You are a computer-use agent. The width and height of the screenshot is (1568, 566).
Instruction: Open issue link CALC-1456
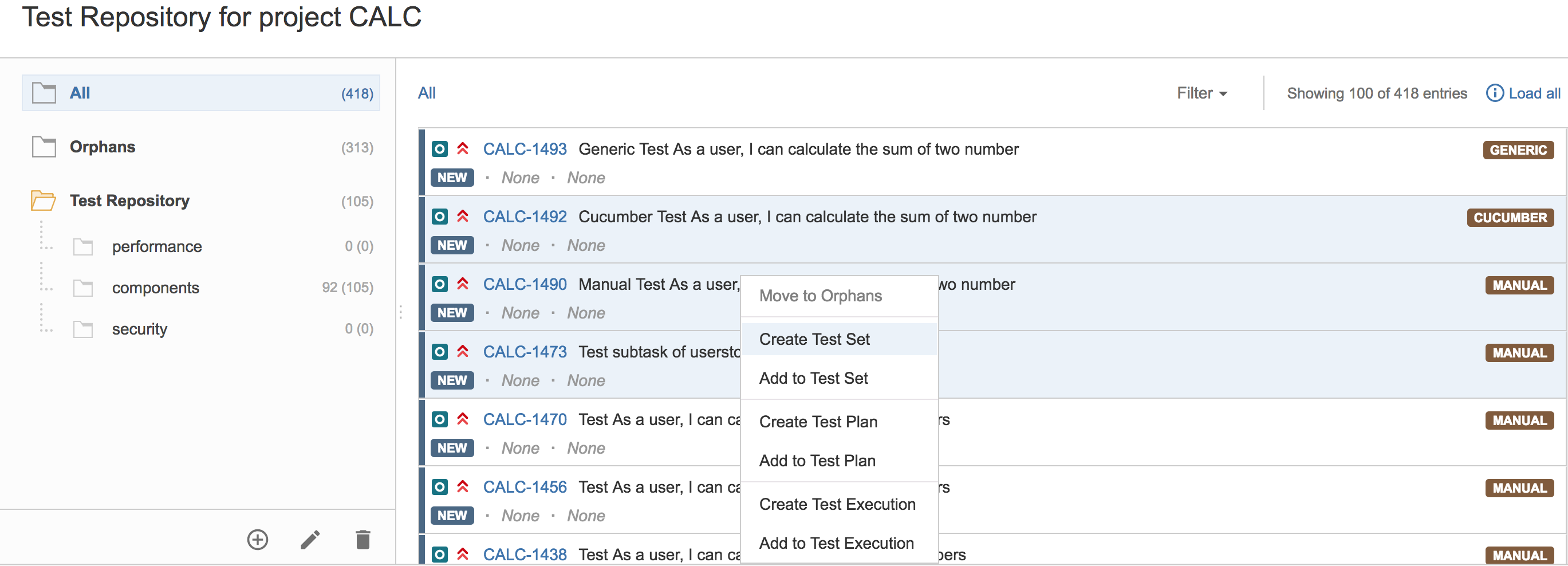tap(525, 487)
